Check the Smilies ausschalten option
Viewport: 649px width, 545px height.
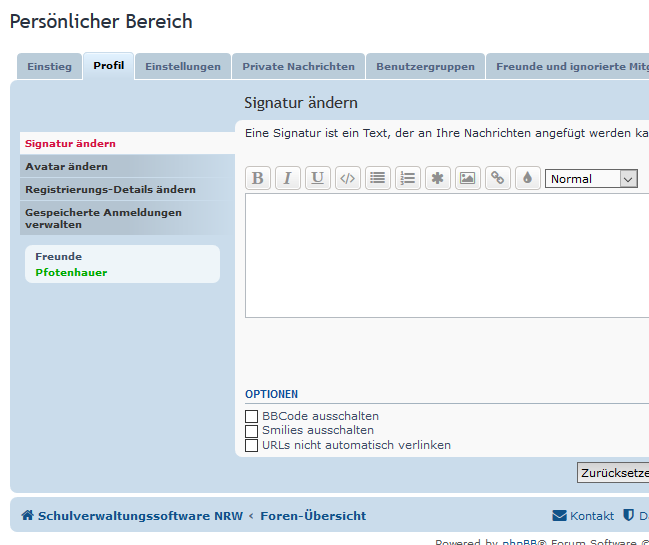click(x=252, y=431)
